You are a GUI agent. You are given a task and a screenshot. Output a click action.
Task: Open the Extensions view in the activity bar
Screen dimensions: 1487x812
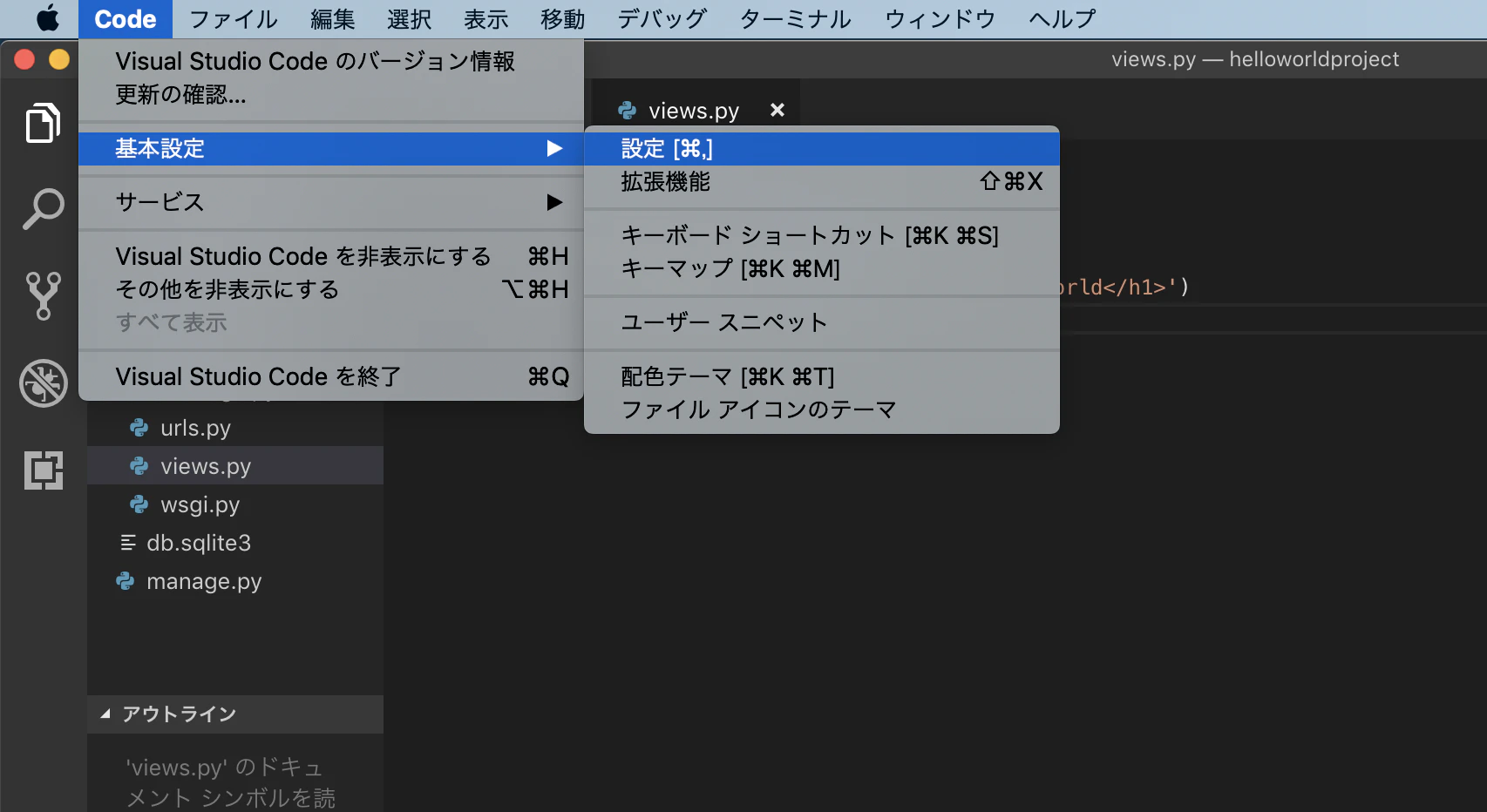coord(43,470)
